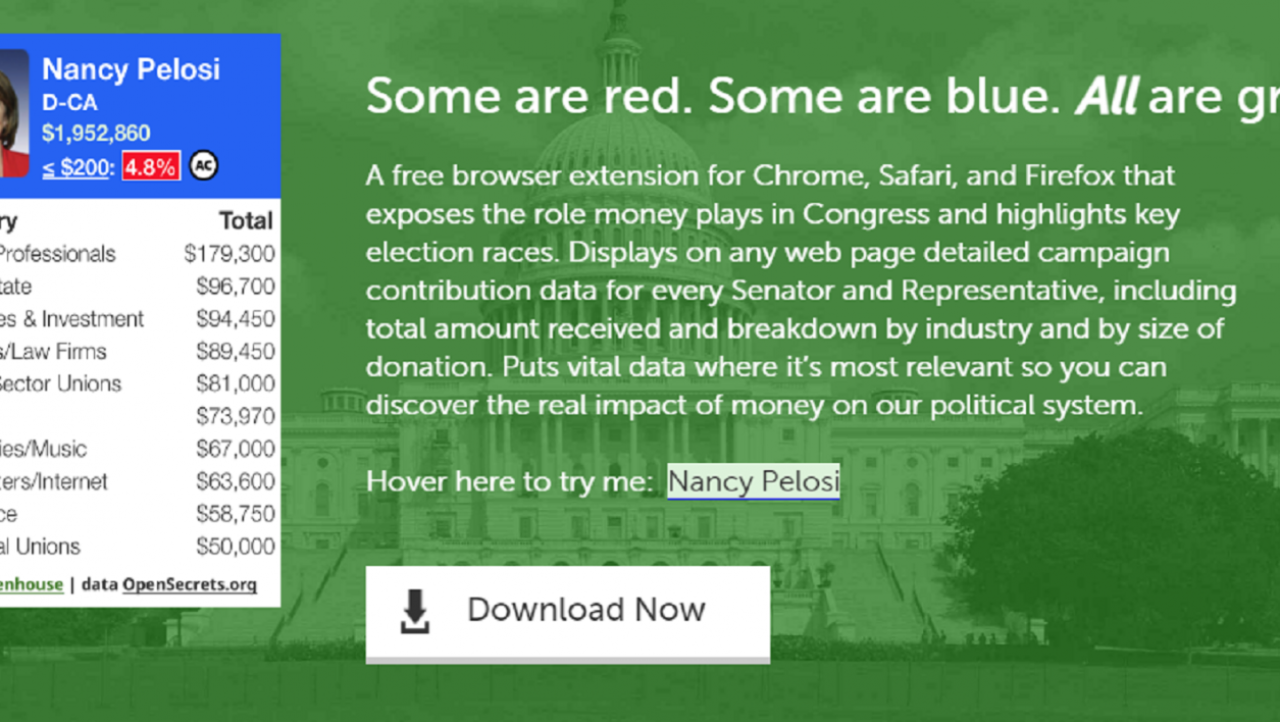The height and width of the screenshot is (722, 1280).
Task: Click the Download Now button
Action: click(568, 613)
